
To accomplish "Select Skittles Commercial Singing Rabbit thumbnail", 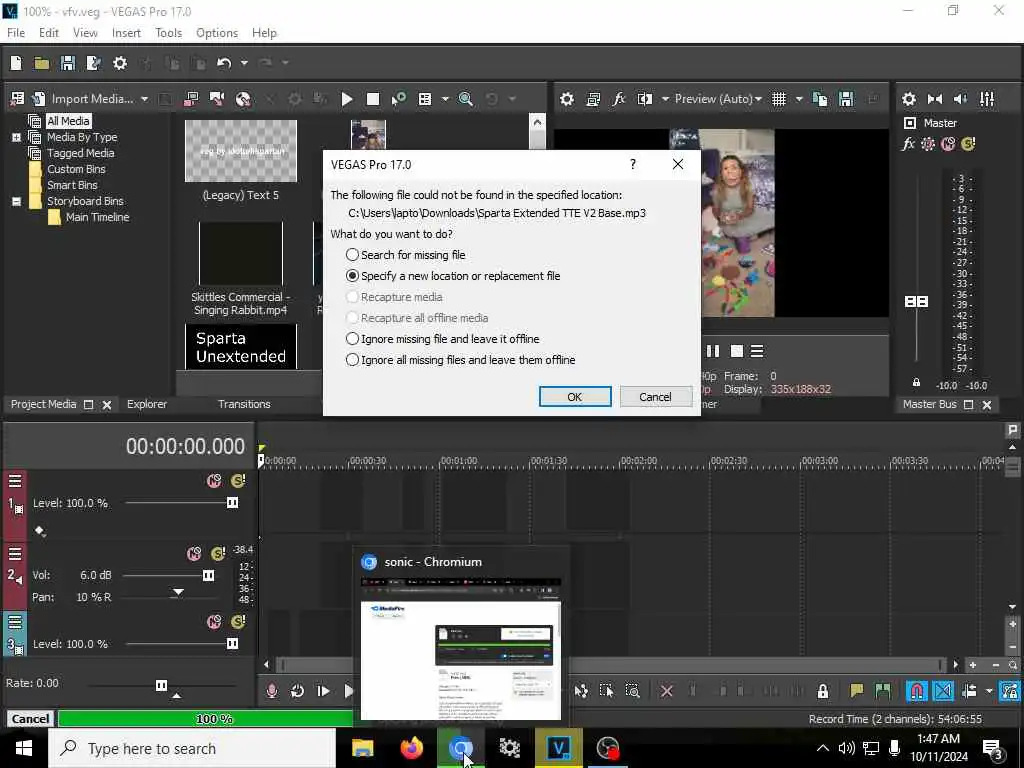I will (240, 253).
